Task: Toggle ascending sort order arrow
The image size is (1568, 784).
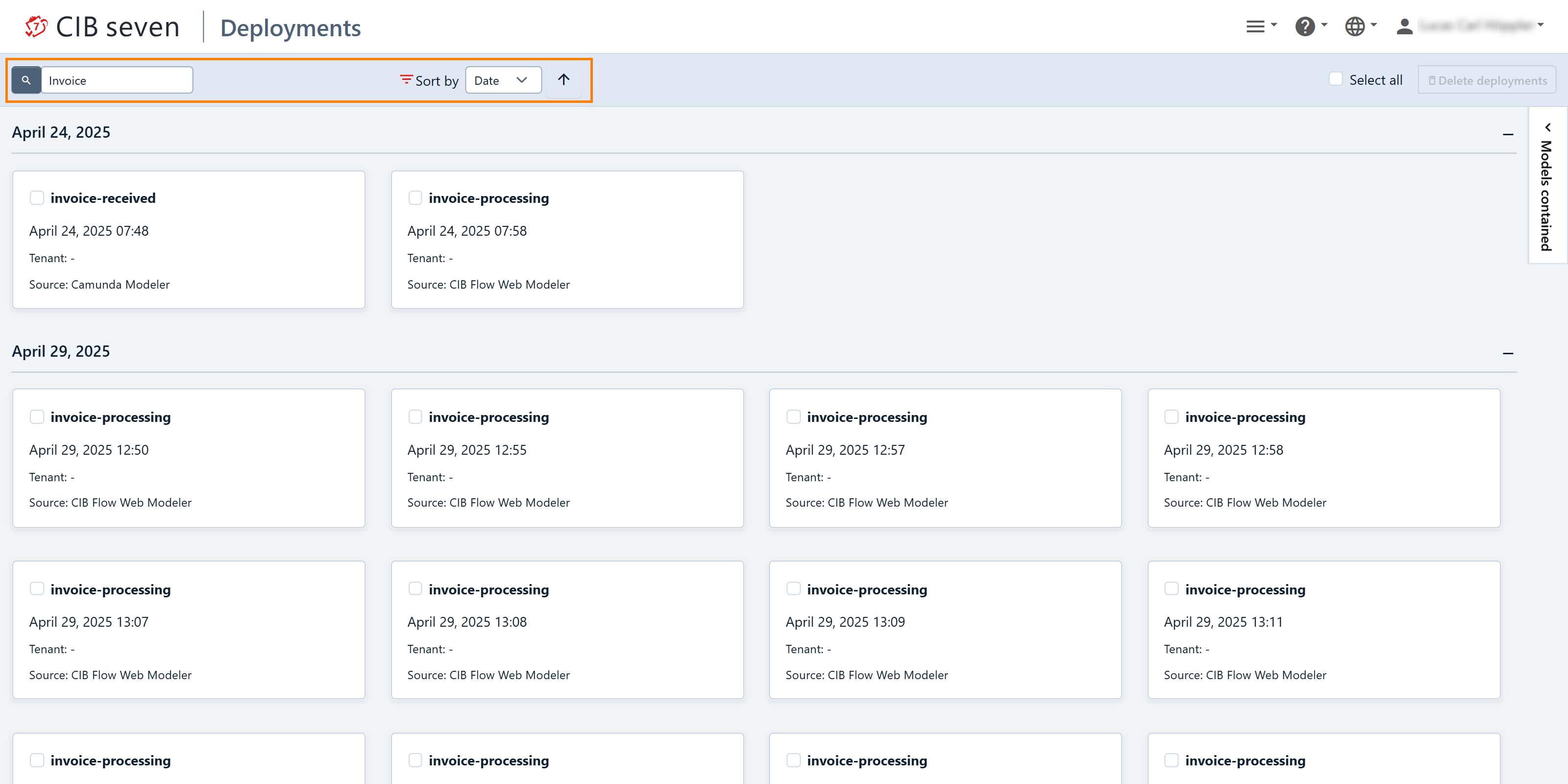Action: coord(563,80)
